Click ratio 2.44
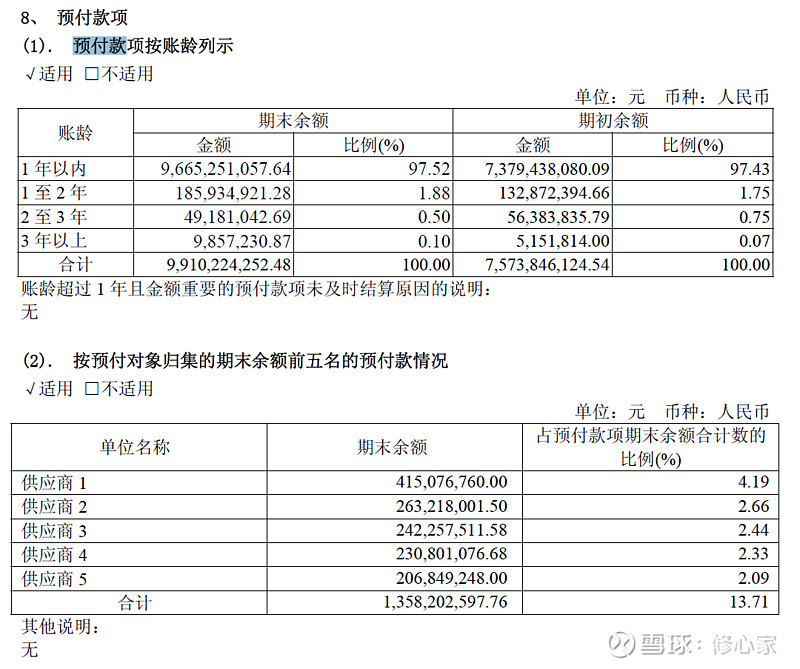Viewport: 800px width, 669px height. (753, 530)
